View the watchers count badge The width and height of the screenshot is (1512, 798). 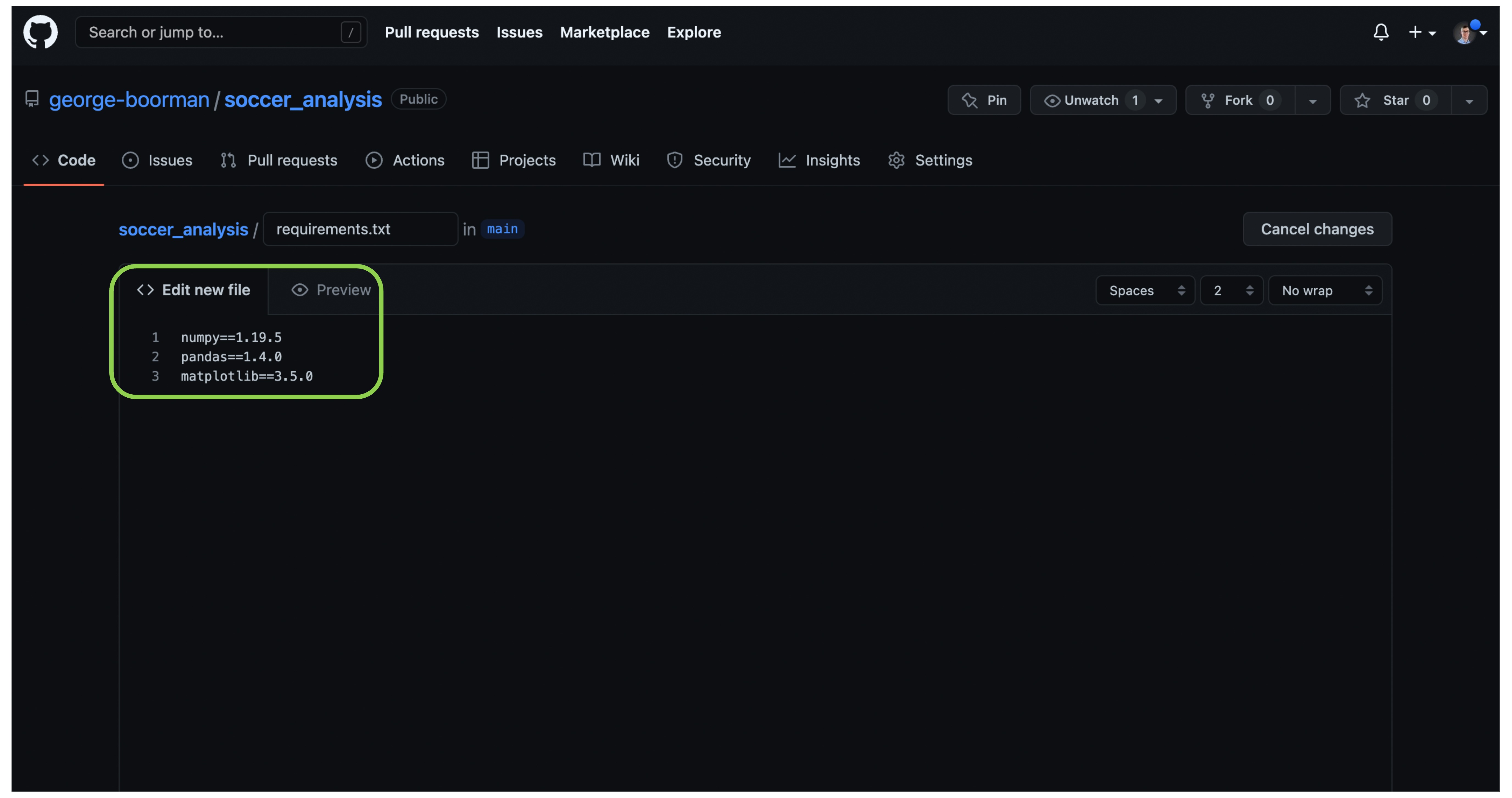click(x=1135, y=100)
